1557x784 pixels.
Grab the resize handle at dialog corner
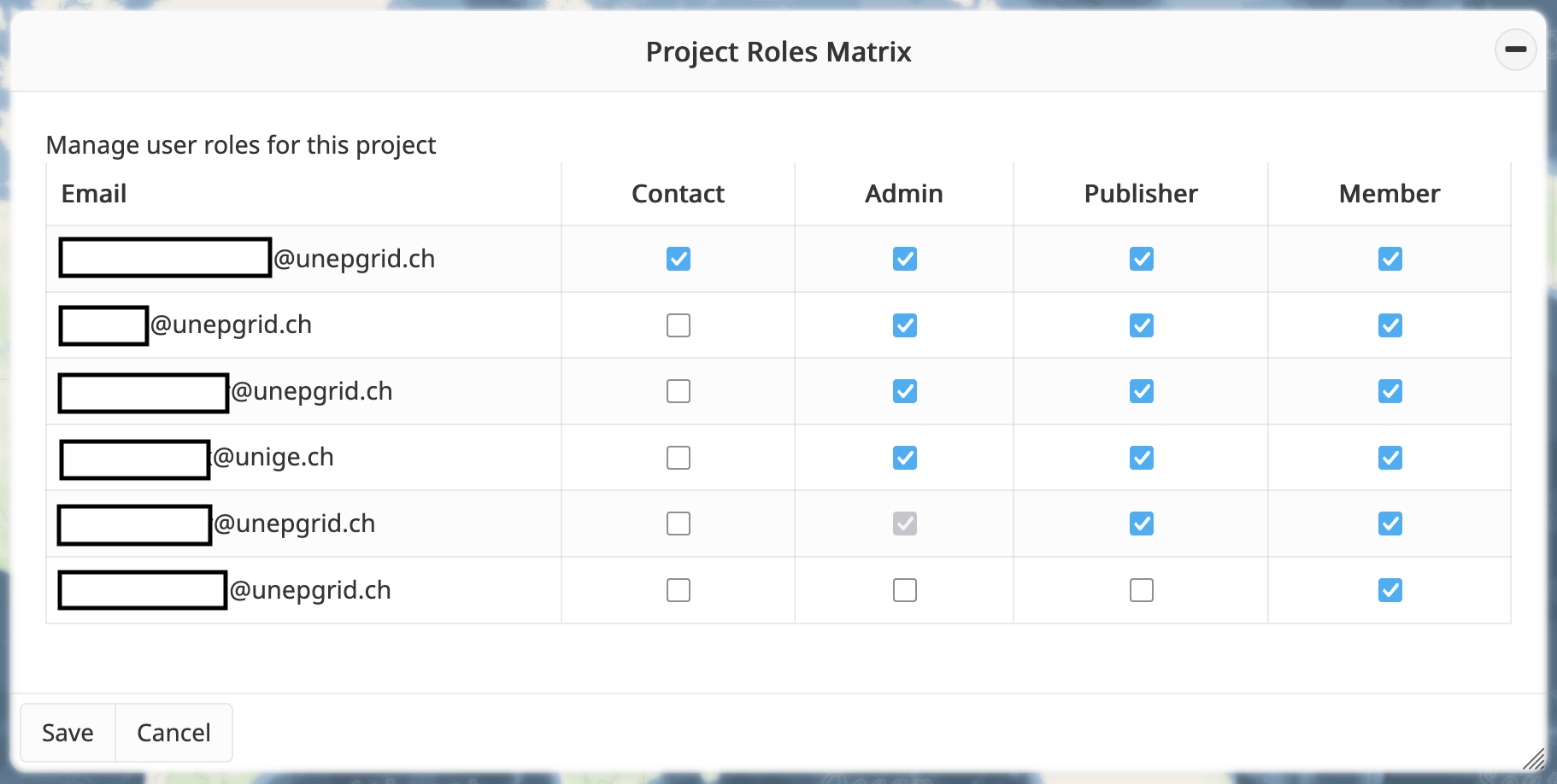(1534, 758)
